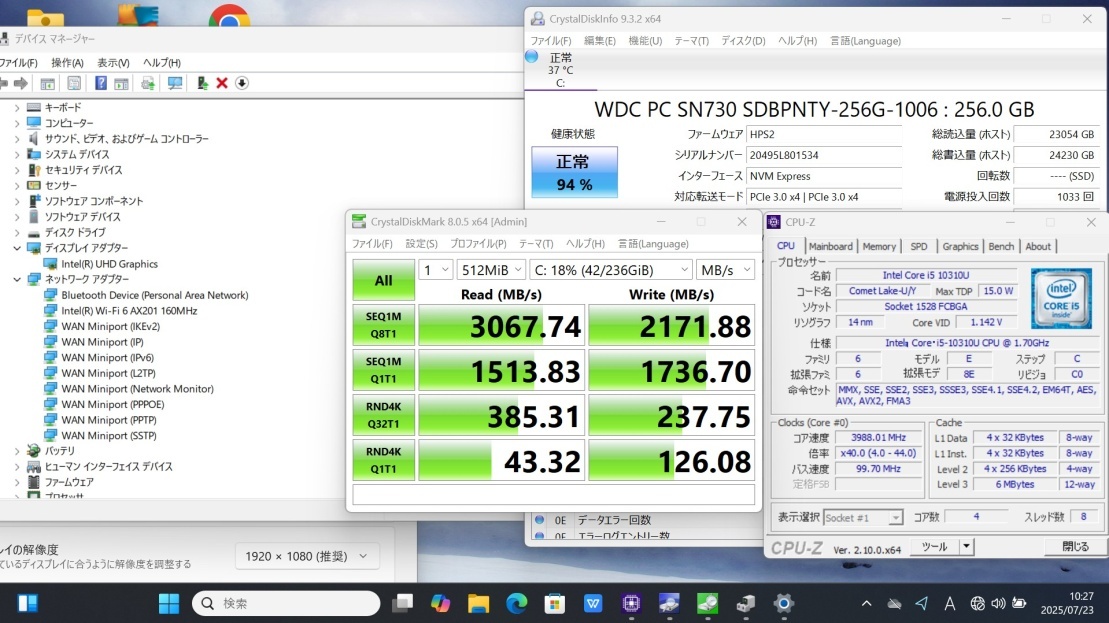Open Task View from the taskbar

402,603
